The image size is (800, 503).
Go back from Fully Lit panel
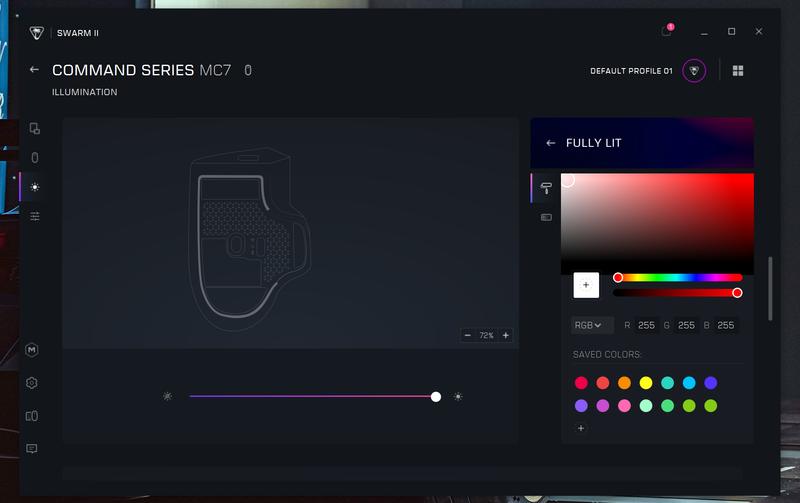pyautogui.click(x=551, y=143)
